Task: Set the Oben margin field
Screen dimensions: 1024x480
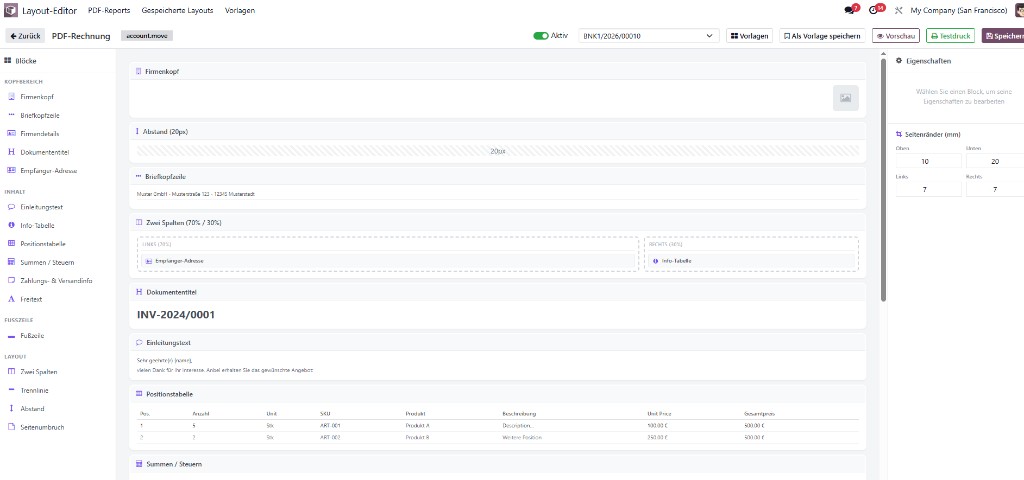Action: coord(928,161)
